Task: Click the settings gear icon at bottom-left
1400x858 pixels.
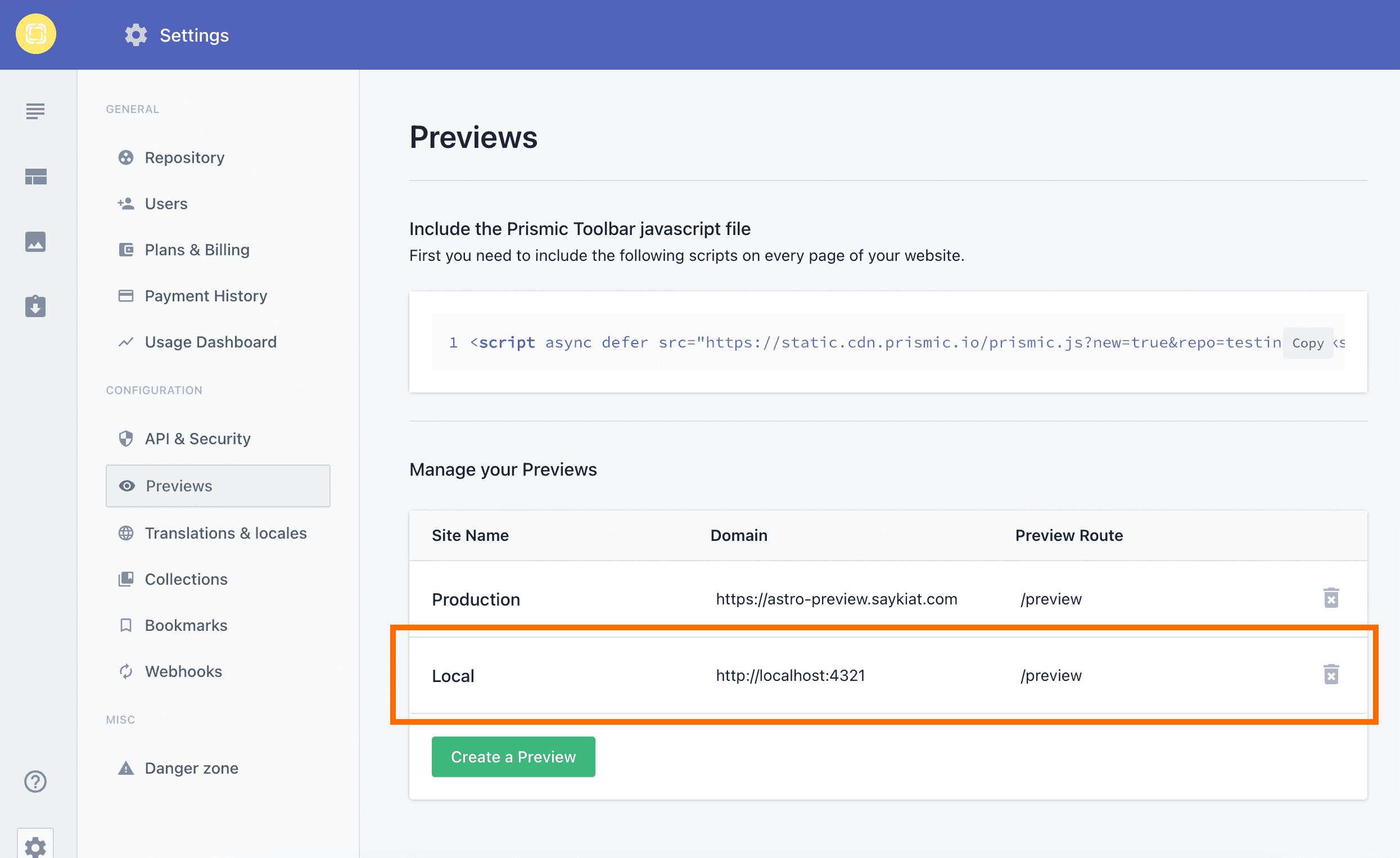Action: tap(35, 847)
